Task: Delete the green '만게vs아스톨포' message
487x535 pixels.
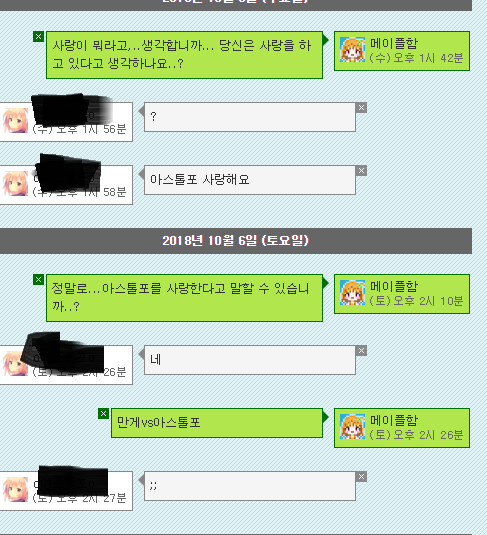Action: [x=103, y=414]
